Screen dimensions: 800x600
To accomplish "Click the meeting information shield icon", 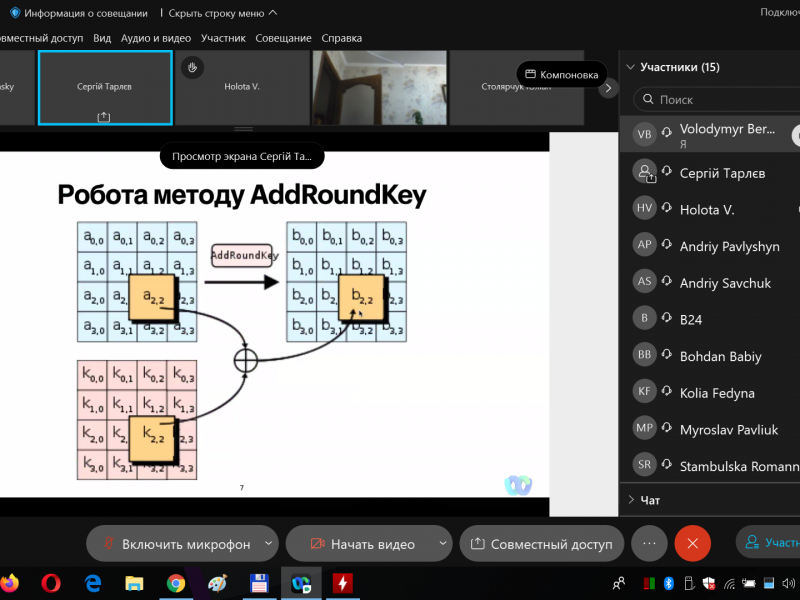I will point(15,13).
